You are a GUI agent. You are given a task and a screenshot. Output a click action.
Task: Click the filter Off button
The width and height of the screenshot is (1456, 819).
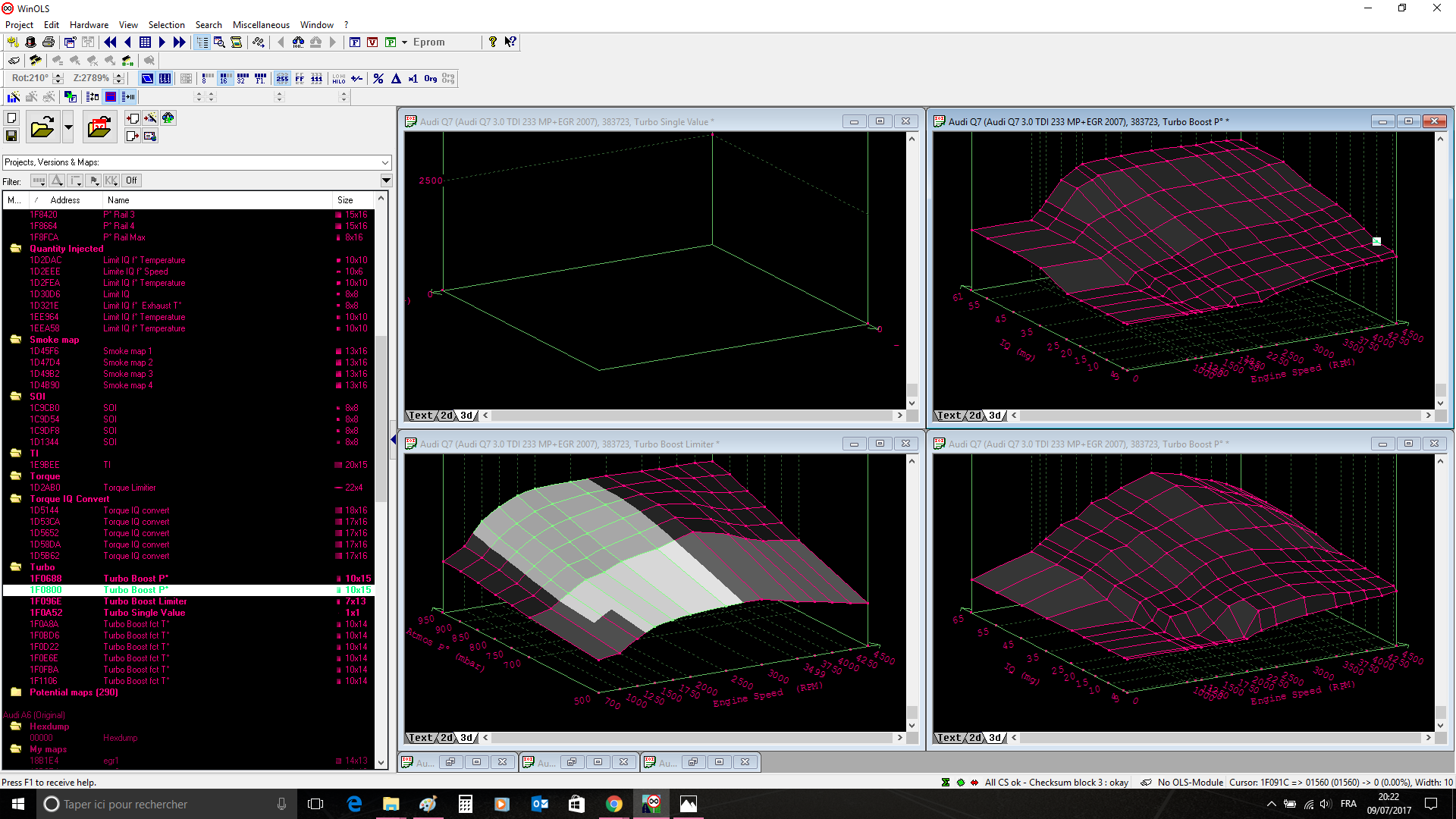131,180
